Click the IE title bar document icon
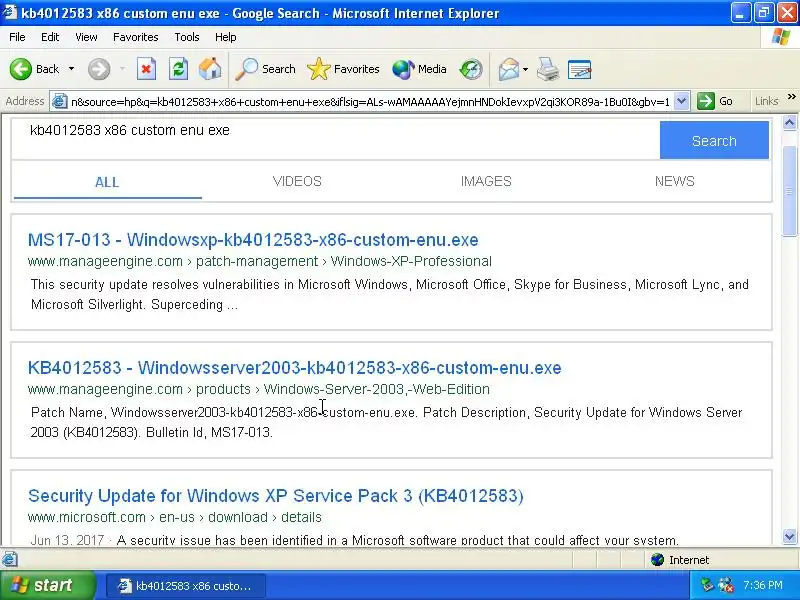 (10, 12)
